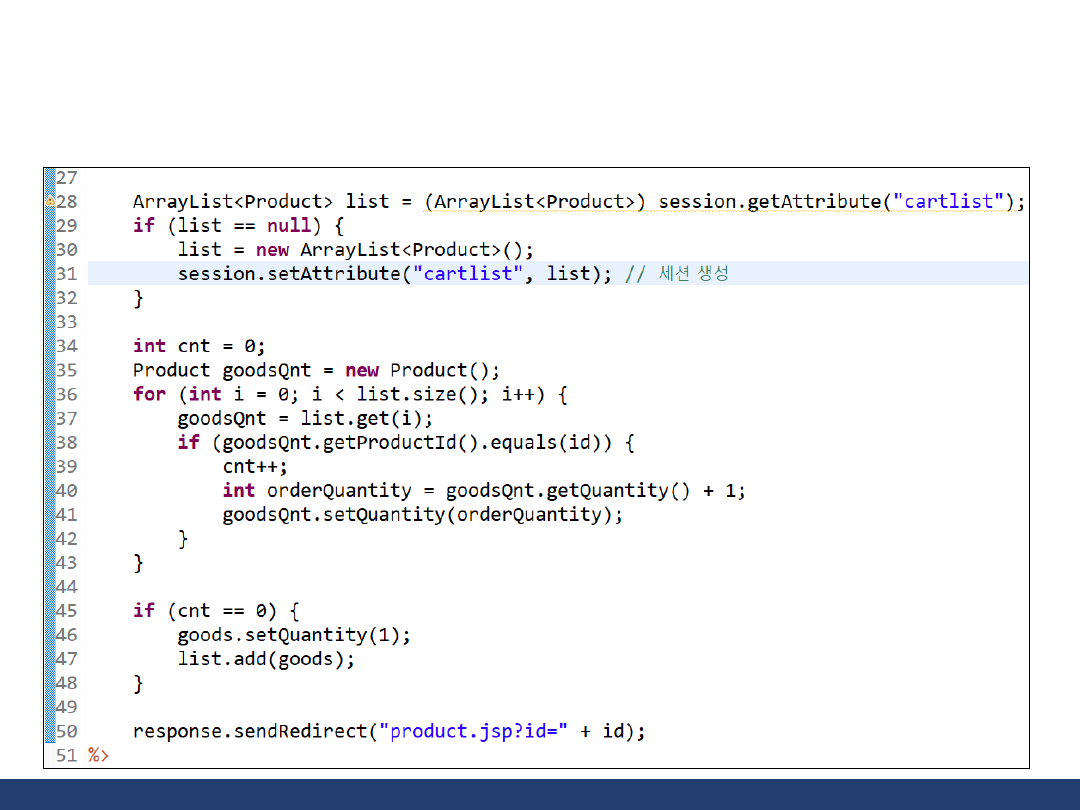Place cursor on the "cartlist" string in line 28

950,201
